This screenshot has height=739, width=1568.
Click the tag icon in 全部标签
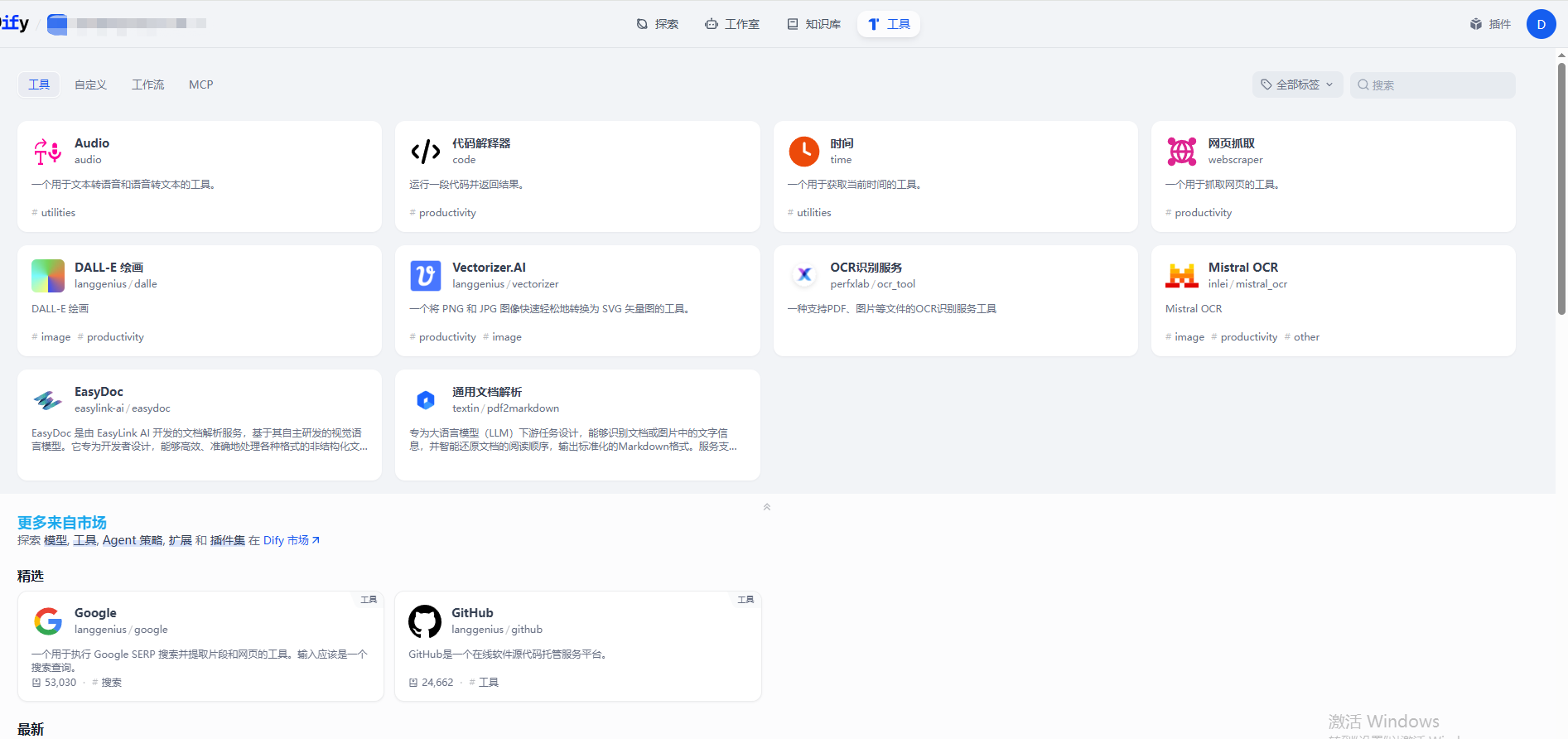[x=1266, y=85]
